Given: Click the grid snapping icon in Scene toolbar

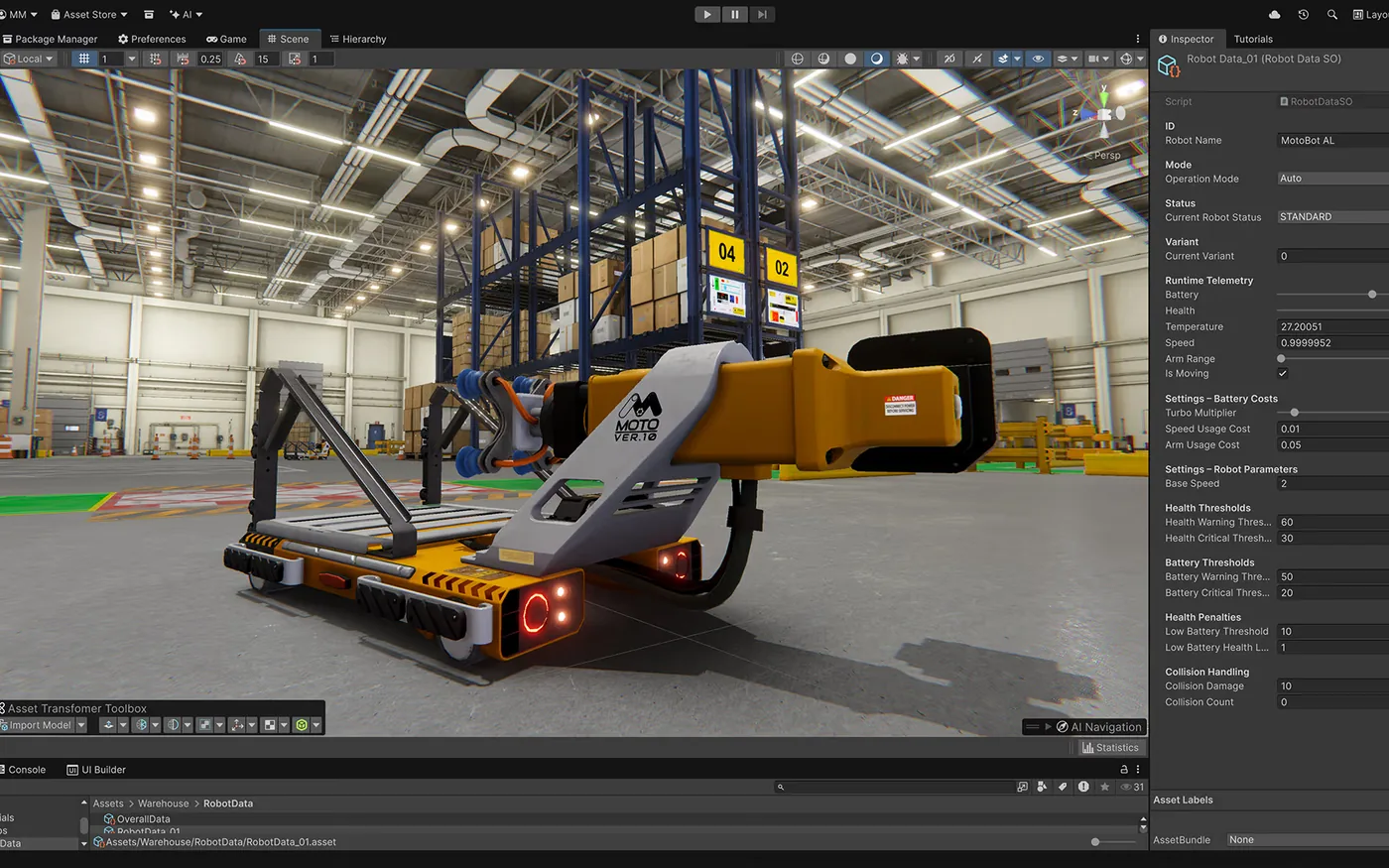Looking at the screenshot, I should 155,59.
